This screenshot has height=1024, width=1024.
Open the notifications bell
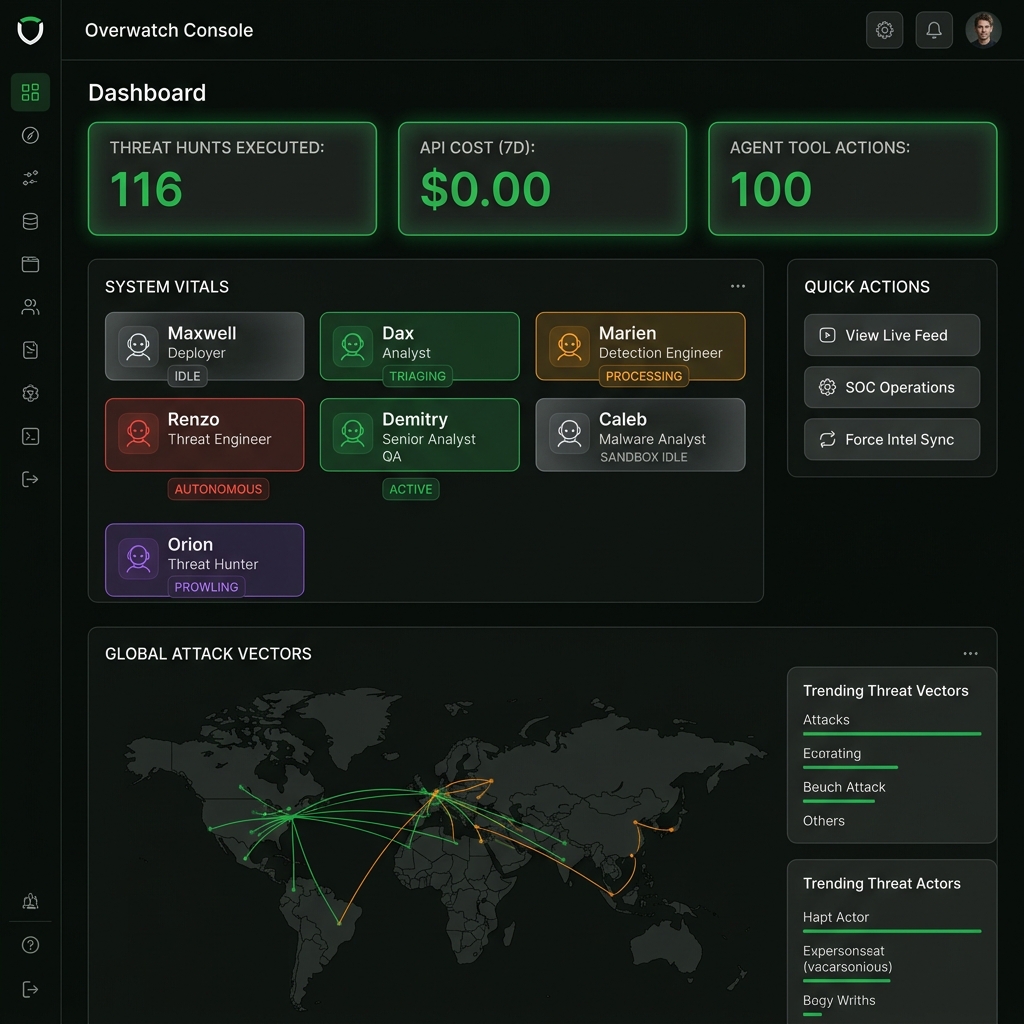(934, 30)
